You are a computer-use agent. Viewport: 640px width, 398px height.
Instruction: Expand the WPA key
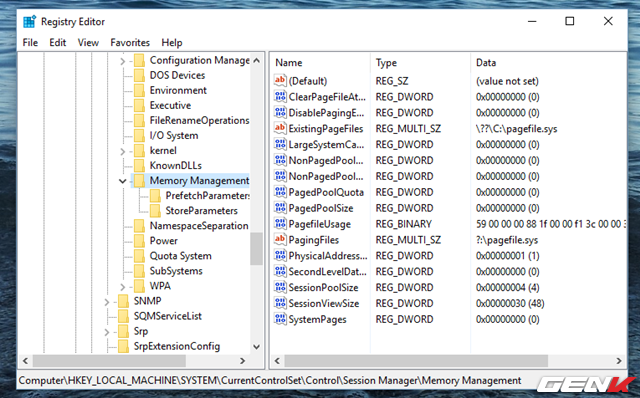[122, 287]
